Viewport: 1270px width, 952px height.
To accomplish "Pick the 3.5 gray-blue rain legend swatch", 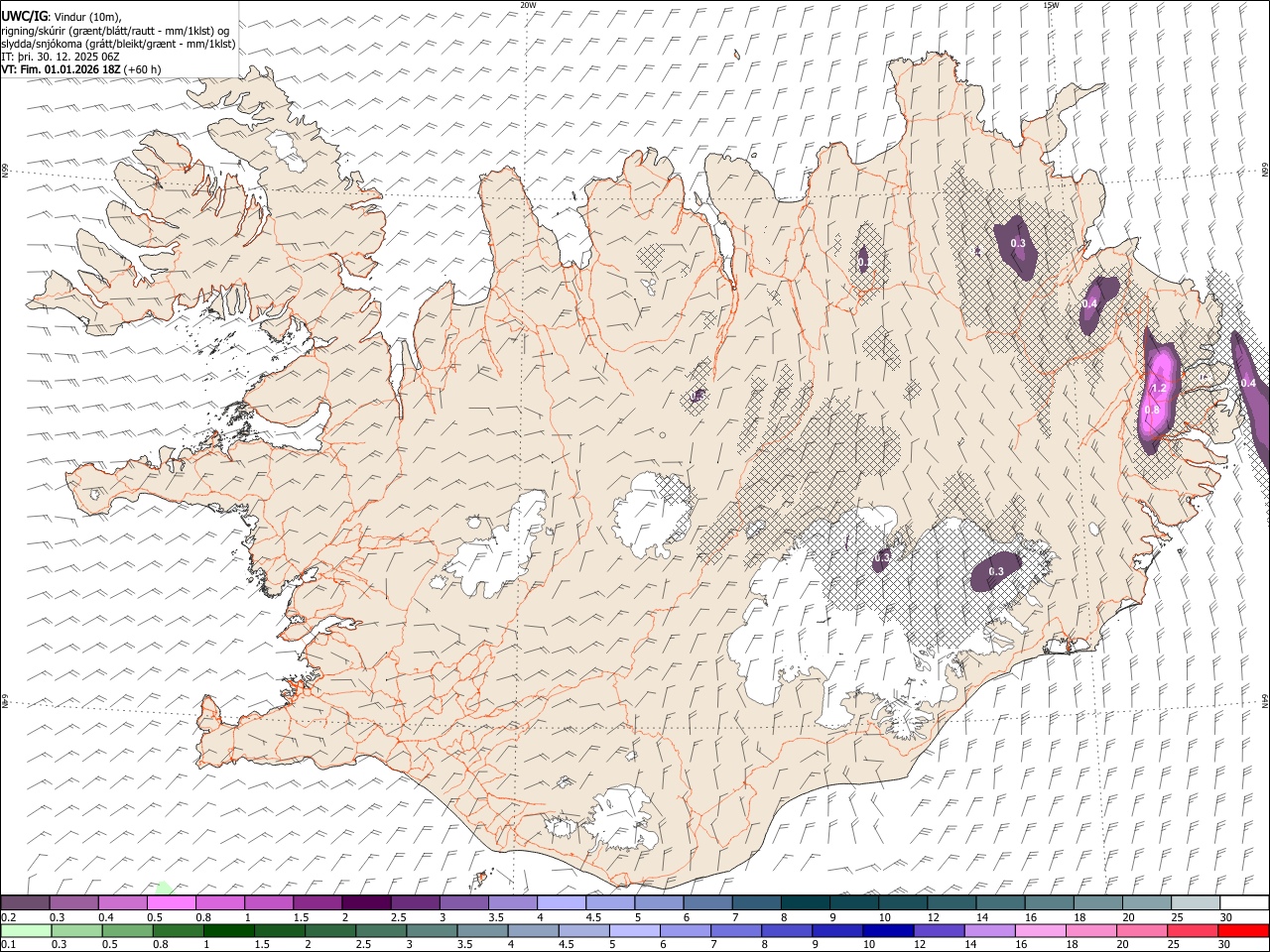I will [482, 930].
